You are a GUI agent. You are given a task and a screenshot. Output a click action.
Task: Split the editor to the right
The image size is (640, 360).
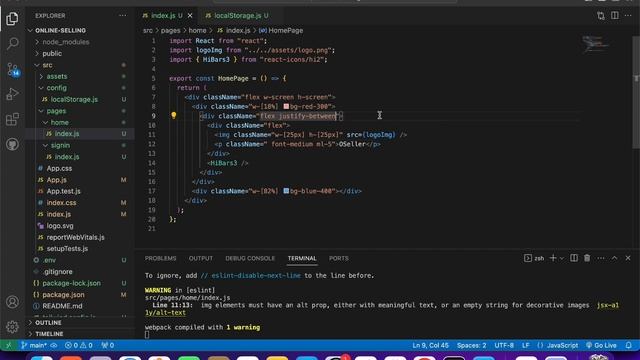615,16
